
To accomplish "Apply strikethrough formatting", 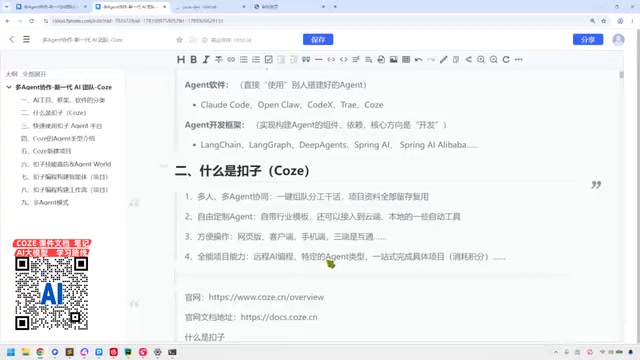I will pos(219,60).
